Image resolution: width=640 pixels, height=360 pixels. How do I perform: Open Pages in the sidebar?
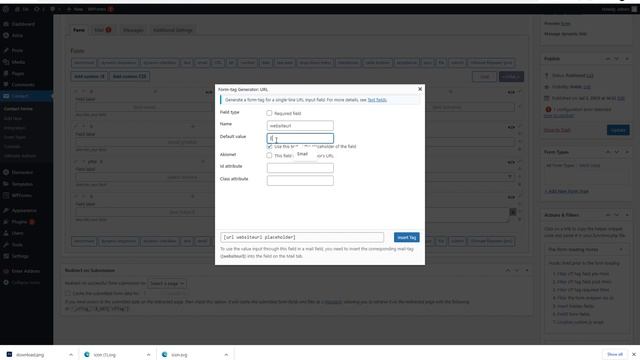pyautogui.click(x=18, y=73)
